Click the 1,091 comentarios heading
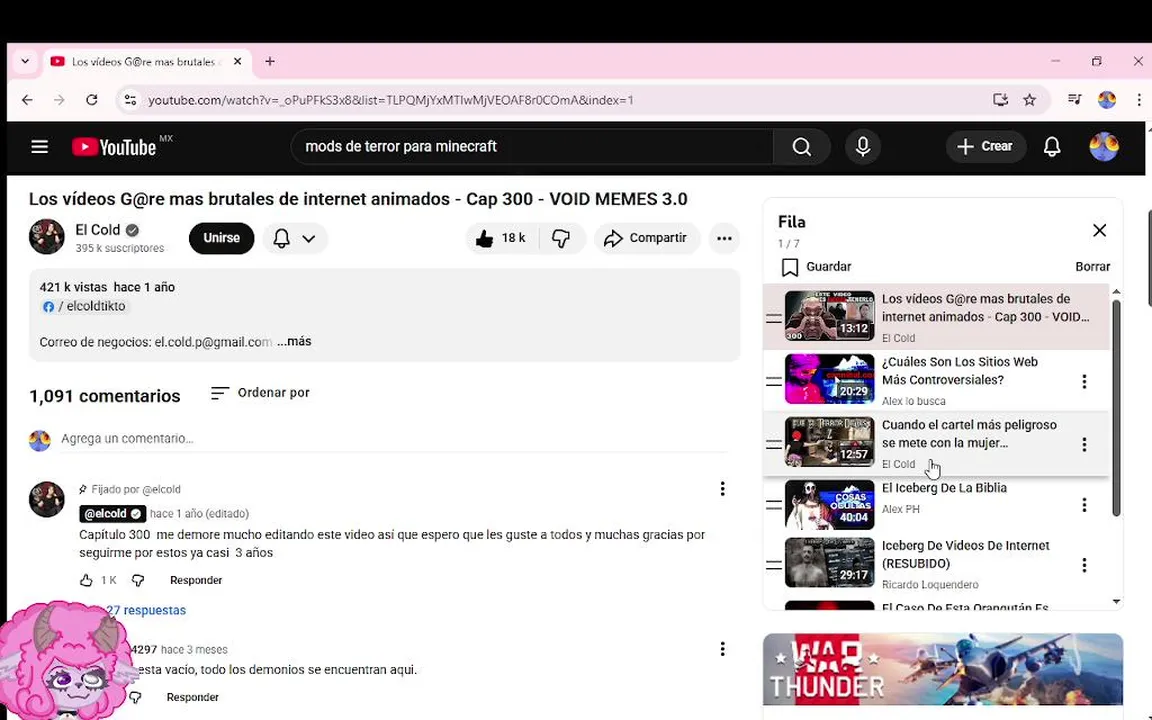The width and height of the screenshot is (1152, 720). (104, 396)
